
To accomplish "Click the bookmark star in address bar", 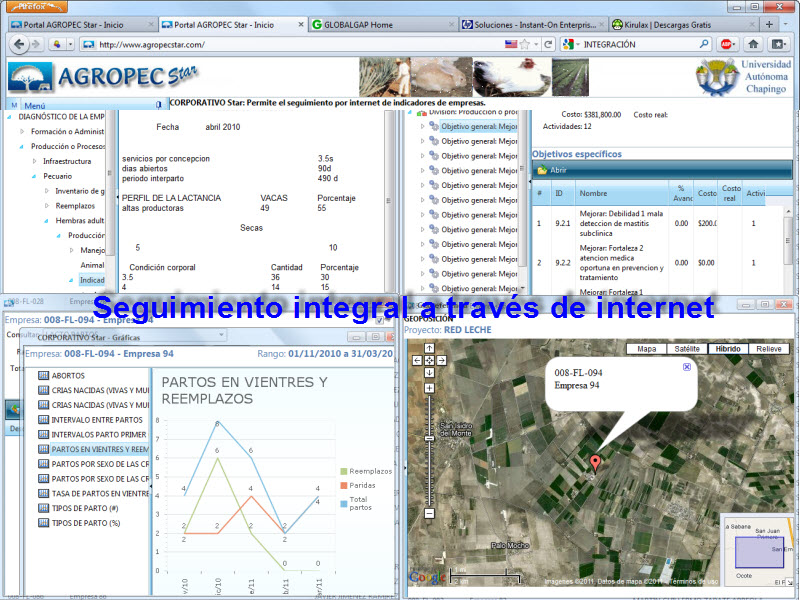I will pyautogui.click(x=523, y=44).
